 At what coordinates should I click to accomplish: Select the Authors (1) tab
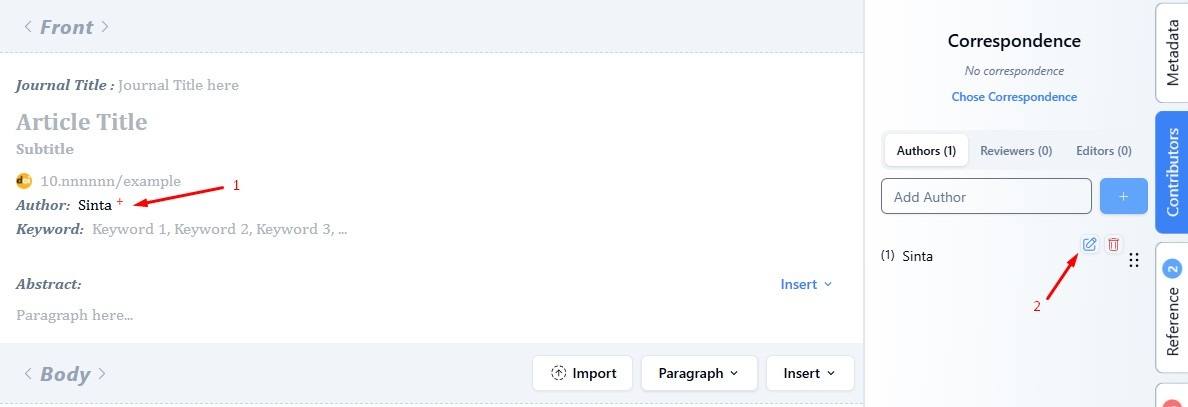coord(926,151)
